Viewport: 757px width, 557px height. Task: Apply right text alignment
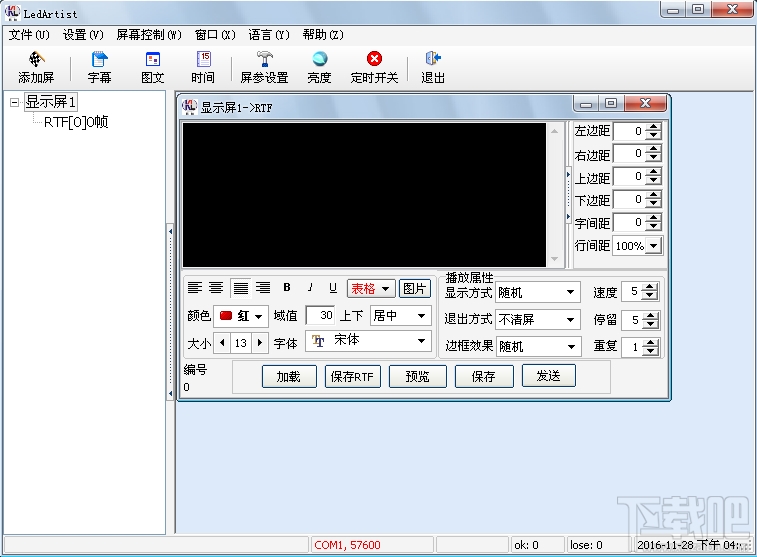(x=263, y=288)
